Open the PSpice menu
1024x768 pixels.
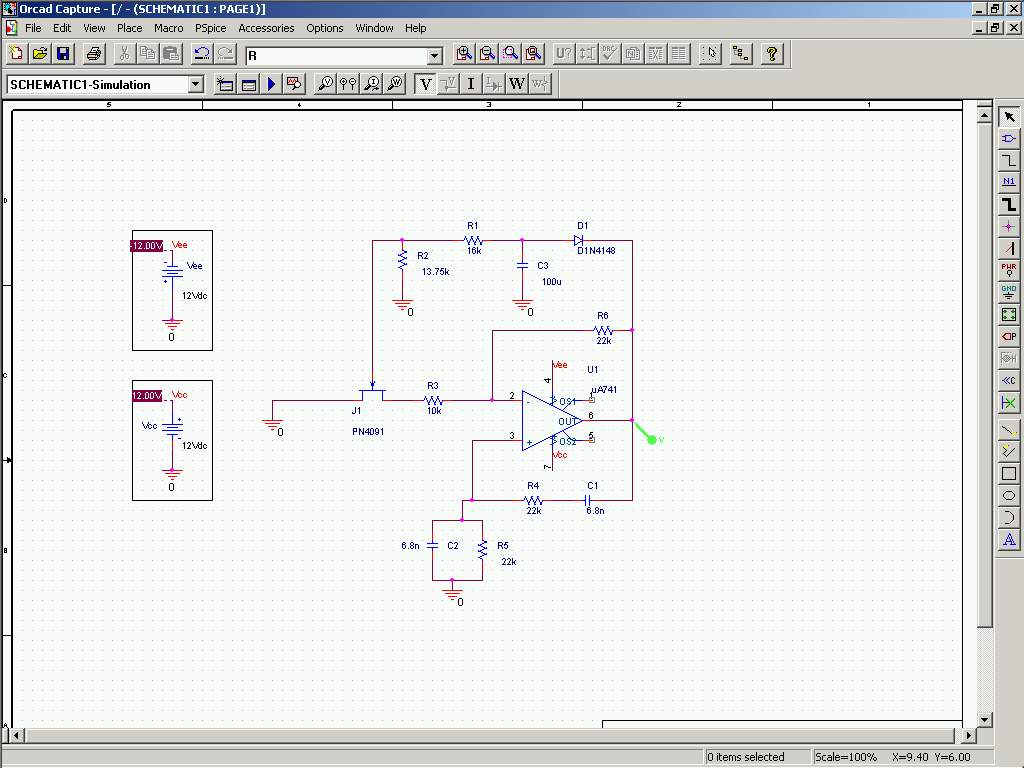[210, 28]
